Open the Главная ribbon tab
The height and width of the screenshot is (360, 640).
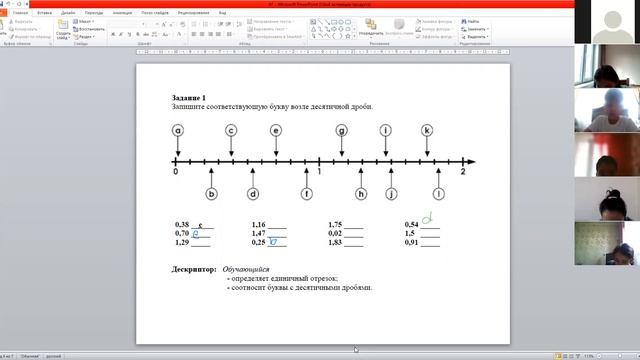pyautogui.click(x=20, y=13)
